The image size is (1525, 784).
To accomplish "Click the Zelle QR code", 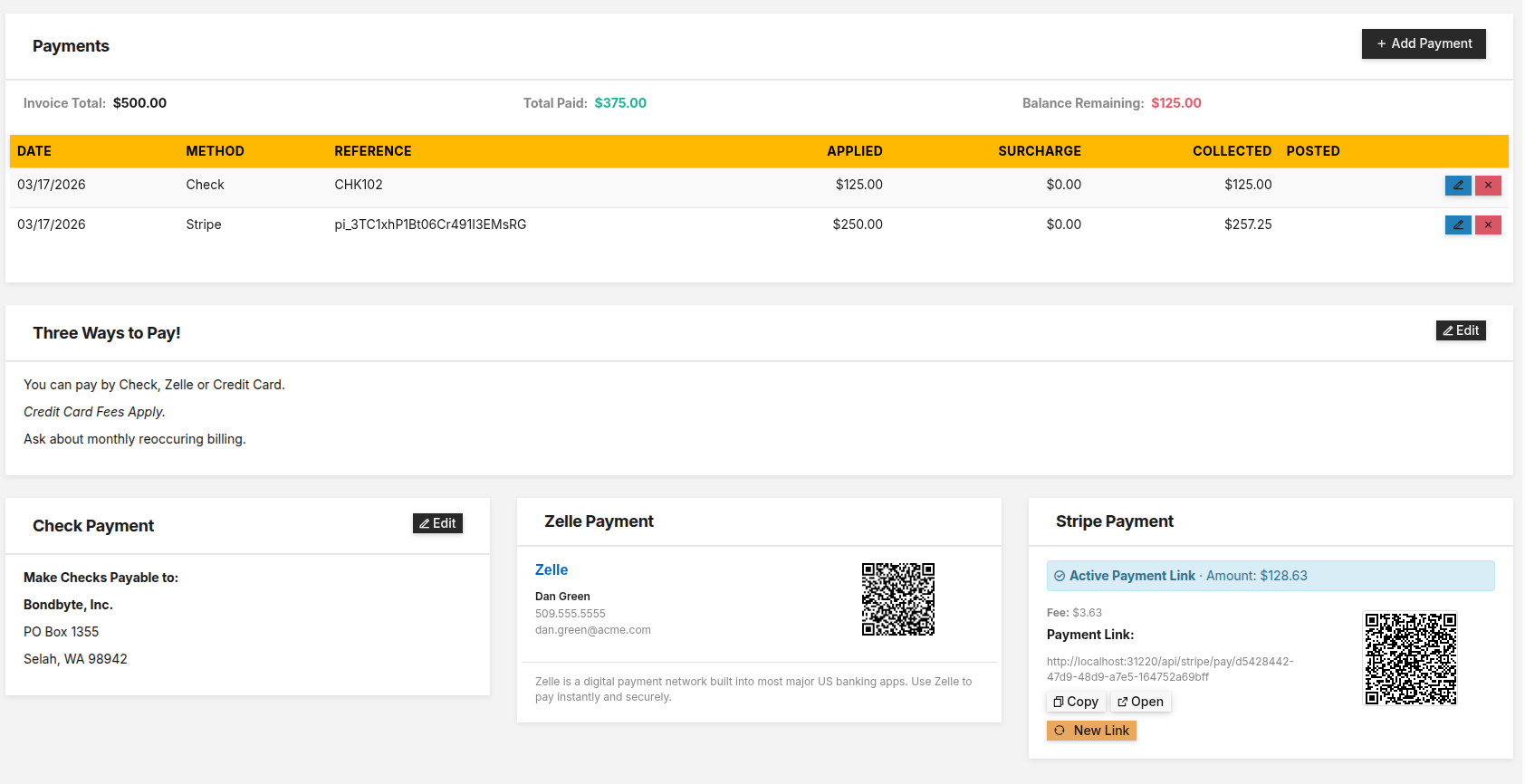I will [x=897, y=599].
